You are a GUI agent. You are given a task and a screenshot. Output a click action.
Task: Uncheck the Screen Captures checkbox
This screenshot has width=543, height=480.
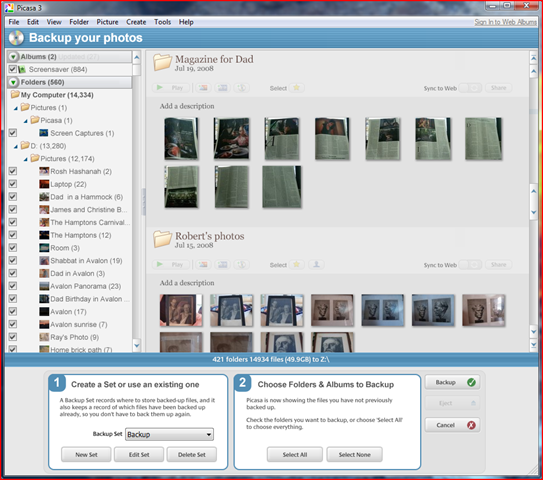tap(12, 133)
